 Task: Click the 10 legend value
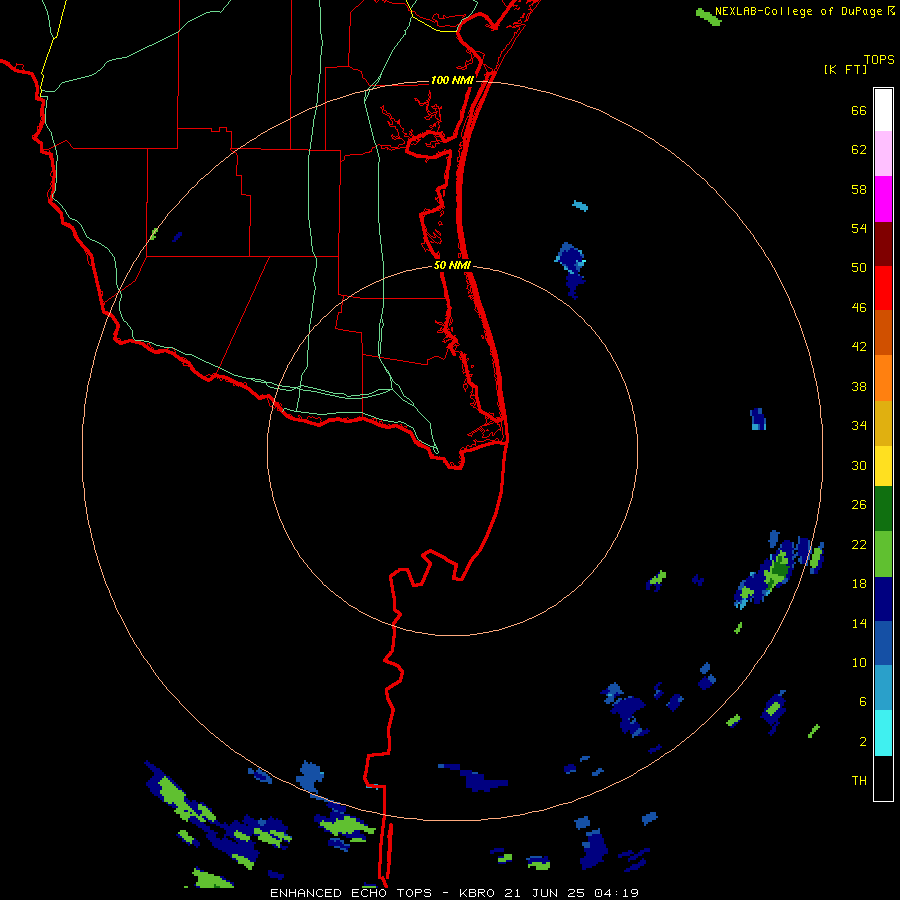tap(859, 663)
